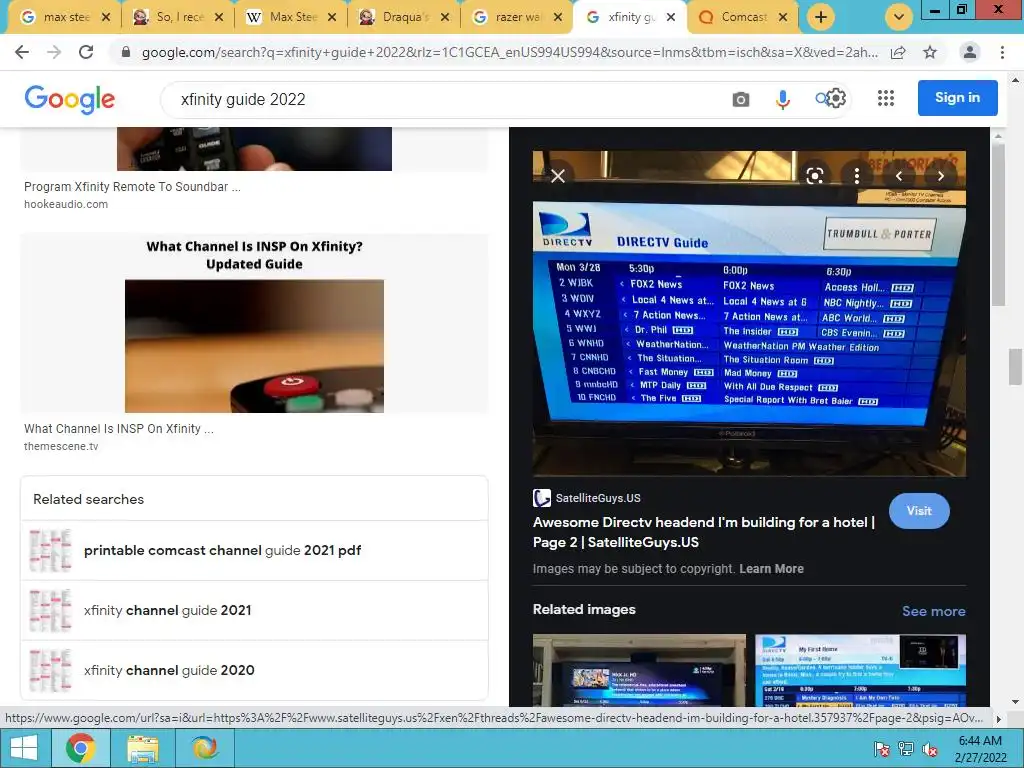Go forward with the browser forward arrow
This screenshot has width=1024, height=768.
click(54, 52)
